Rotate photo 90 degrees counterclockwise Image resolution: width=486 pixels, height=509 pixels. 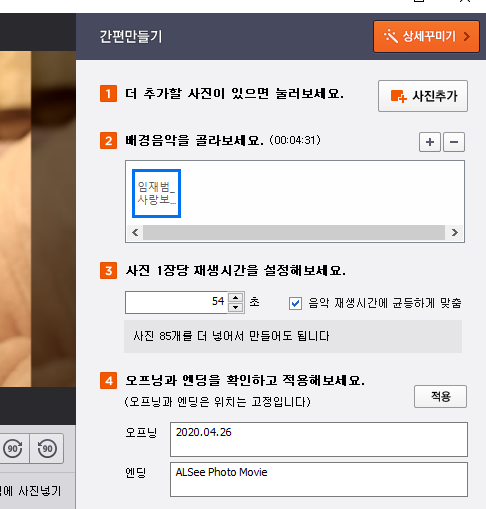(x=47, y=449)
